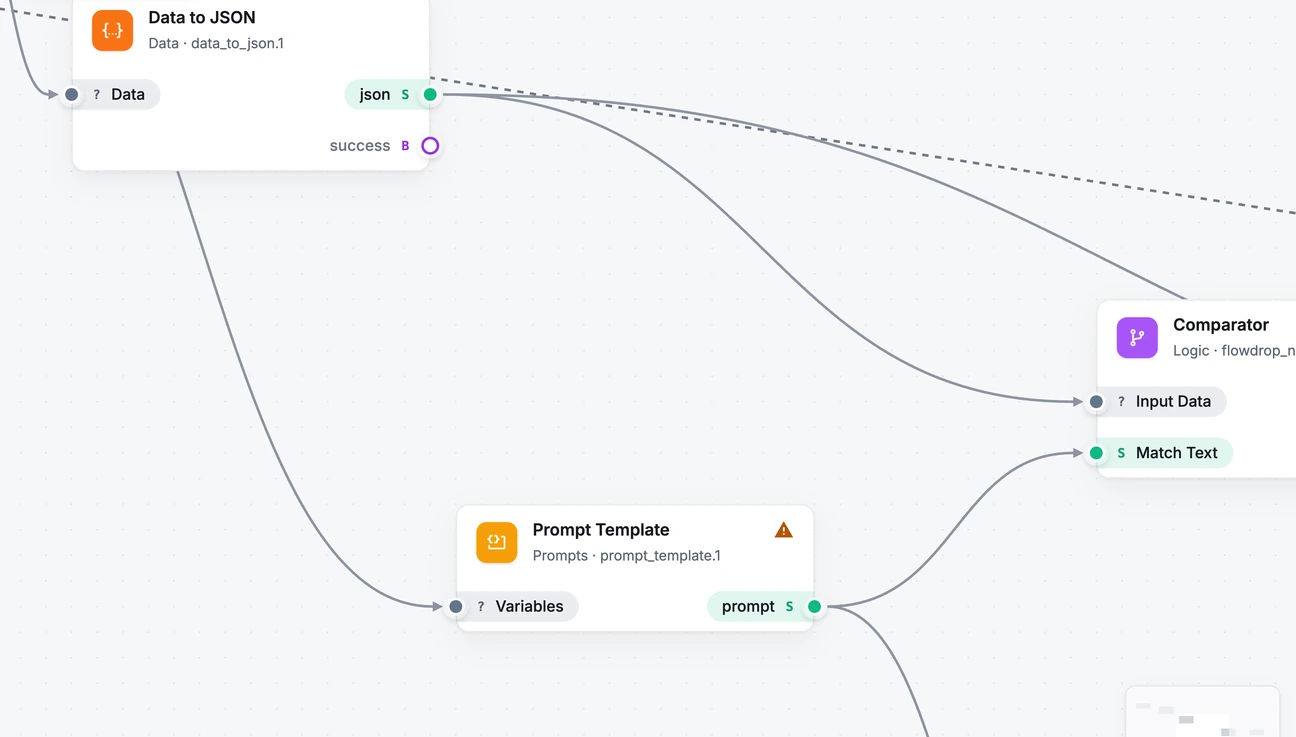
Task: Click the Prompt Template node icon
Action: 497,543
